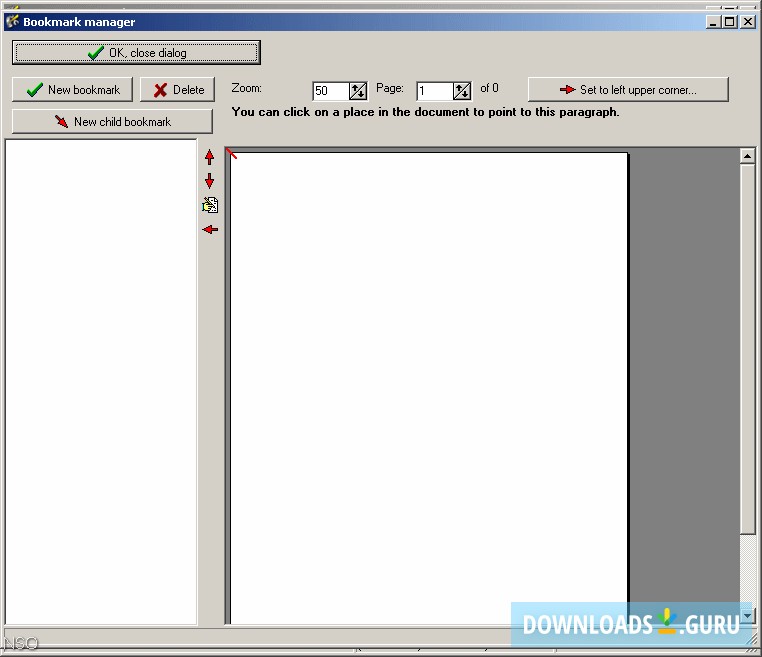Click the Zoom value input field
The image size is (762, 657).
[x=330, y=91]
